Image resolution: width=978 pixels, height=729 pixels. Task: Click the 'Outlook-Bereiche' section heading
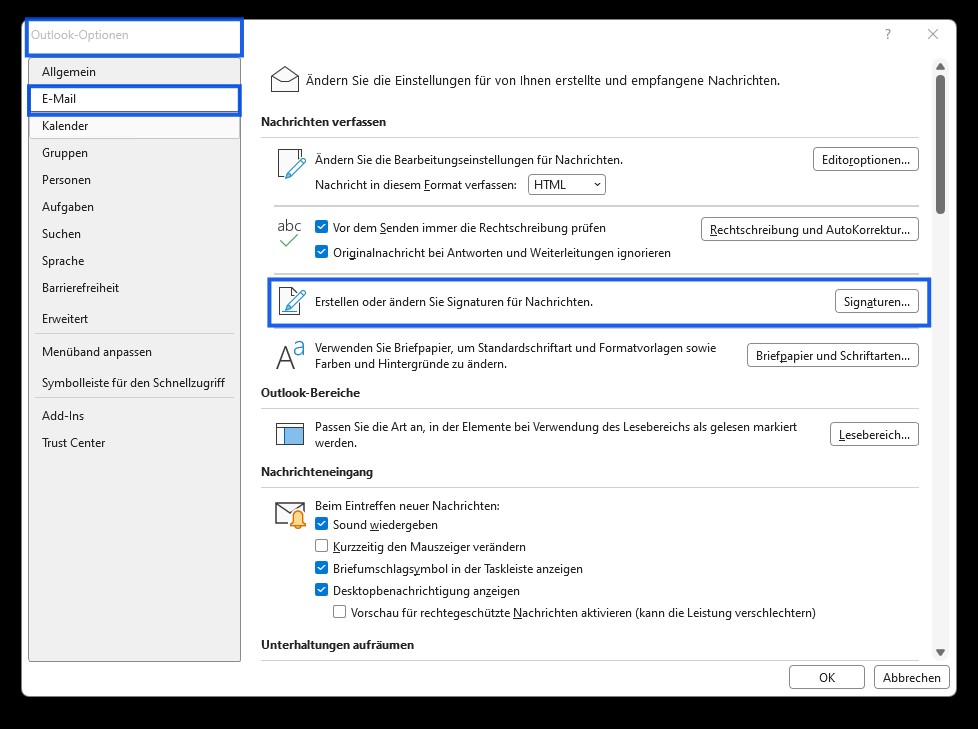(310, 393)
